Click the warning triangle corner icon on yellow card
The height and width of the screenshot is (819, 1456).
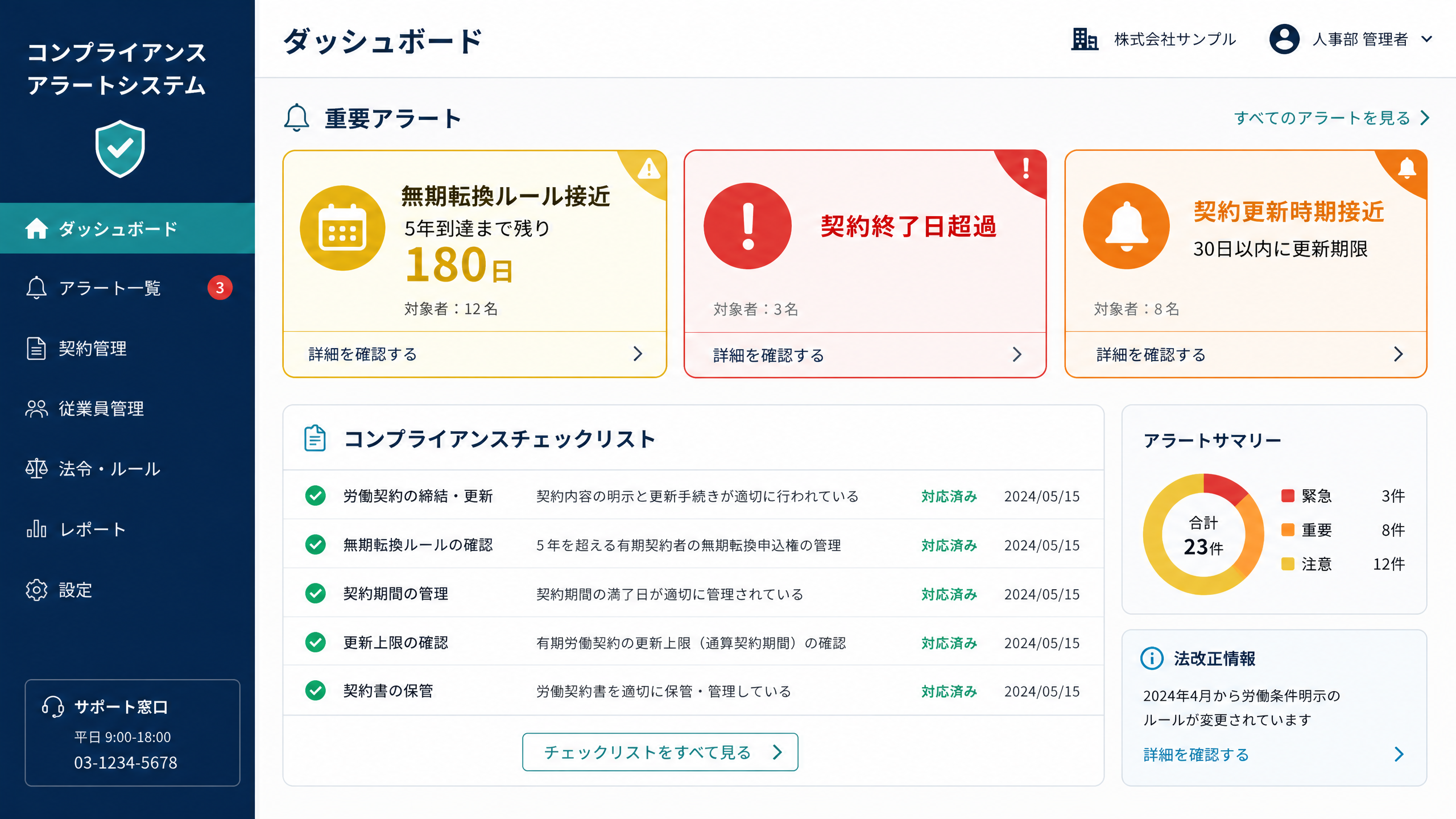pos(649,169)
